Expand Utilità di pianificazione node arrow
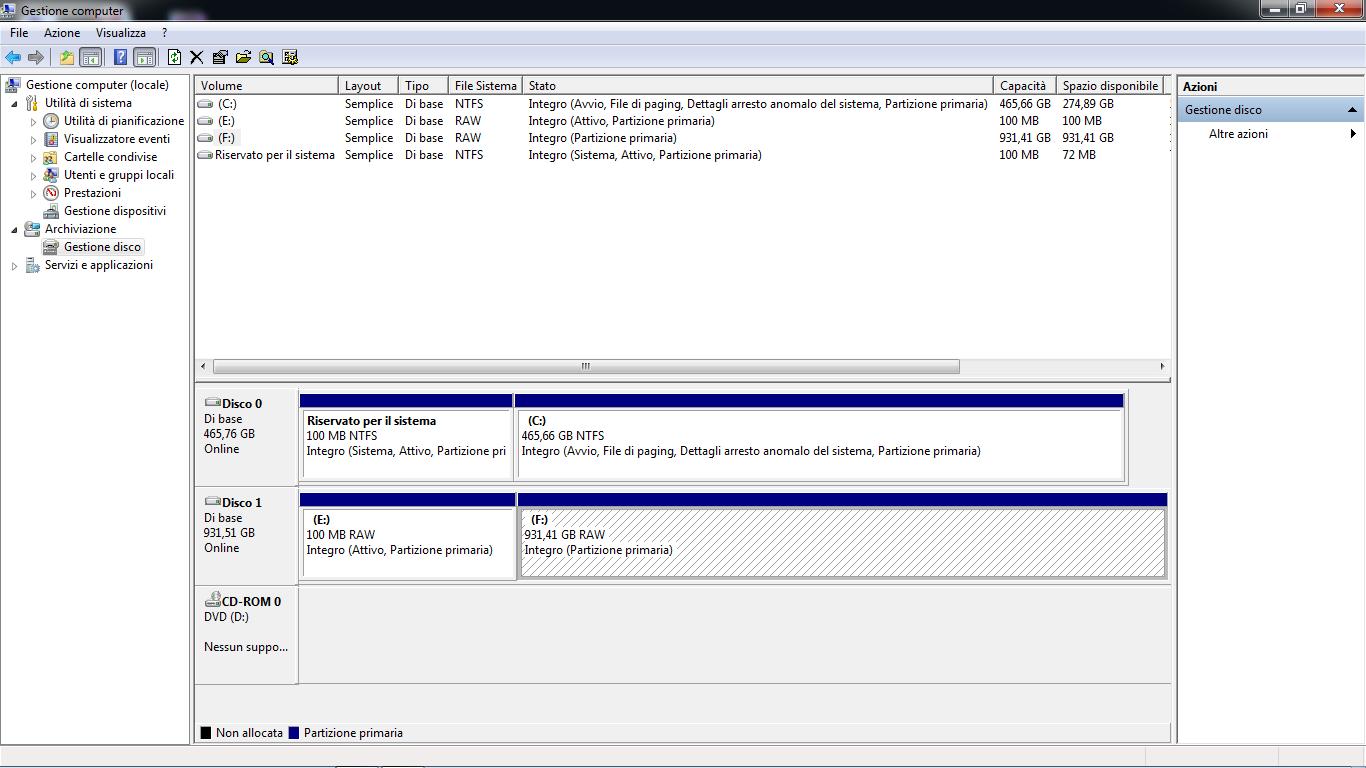This screenshot has height=768, width=1366. coord(33,121)
